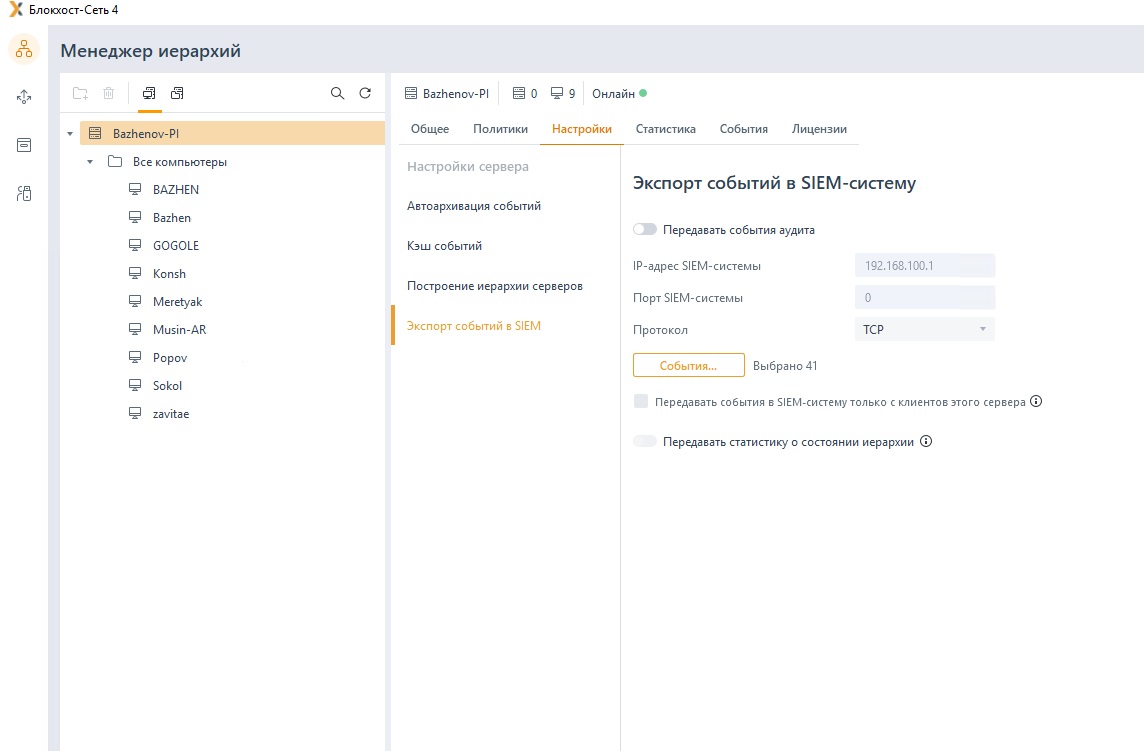Viewport: 1144px width, 751px height.
Task: Open 'Автоархивация событий' settings section
Action: tap(474, 206)
